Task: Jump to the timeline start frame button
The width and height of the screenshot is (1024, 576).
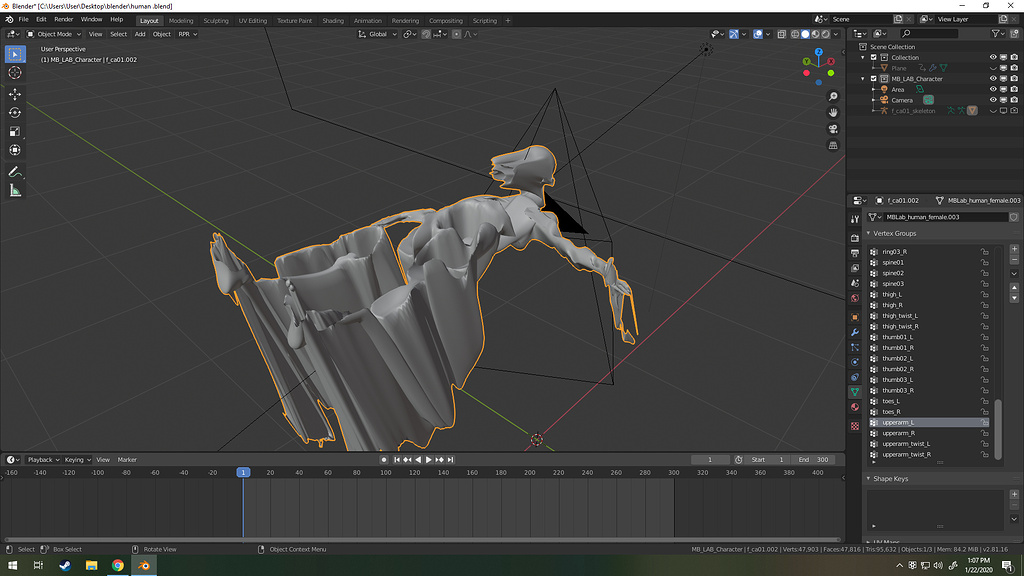Action: click(396, 460)
